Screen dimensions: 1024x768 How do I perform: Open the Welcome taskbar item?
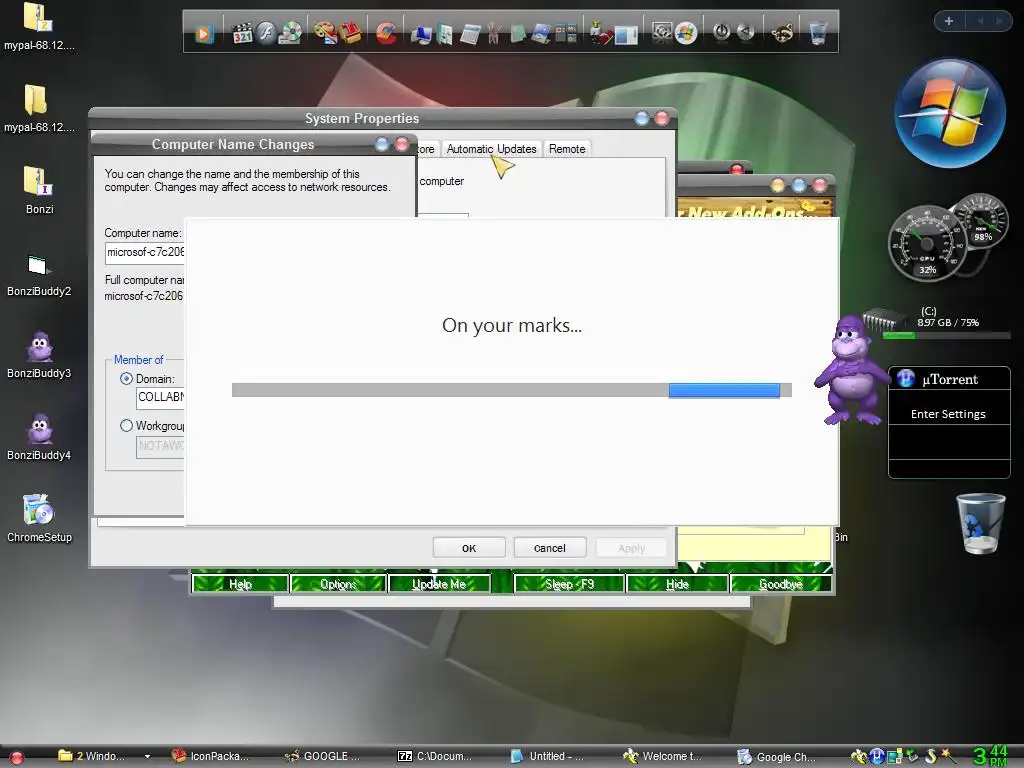tap(662, 756)
